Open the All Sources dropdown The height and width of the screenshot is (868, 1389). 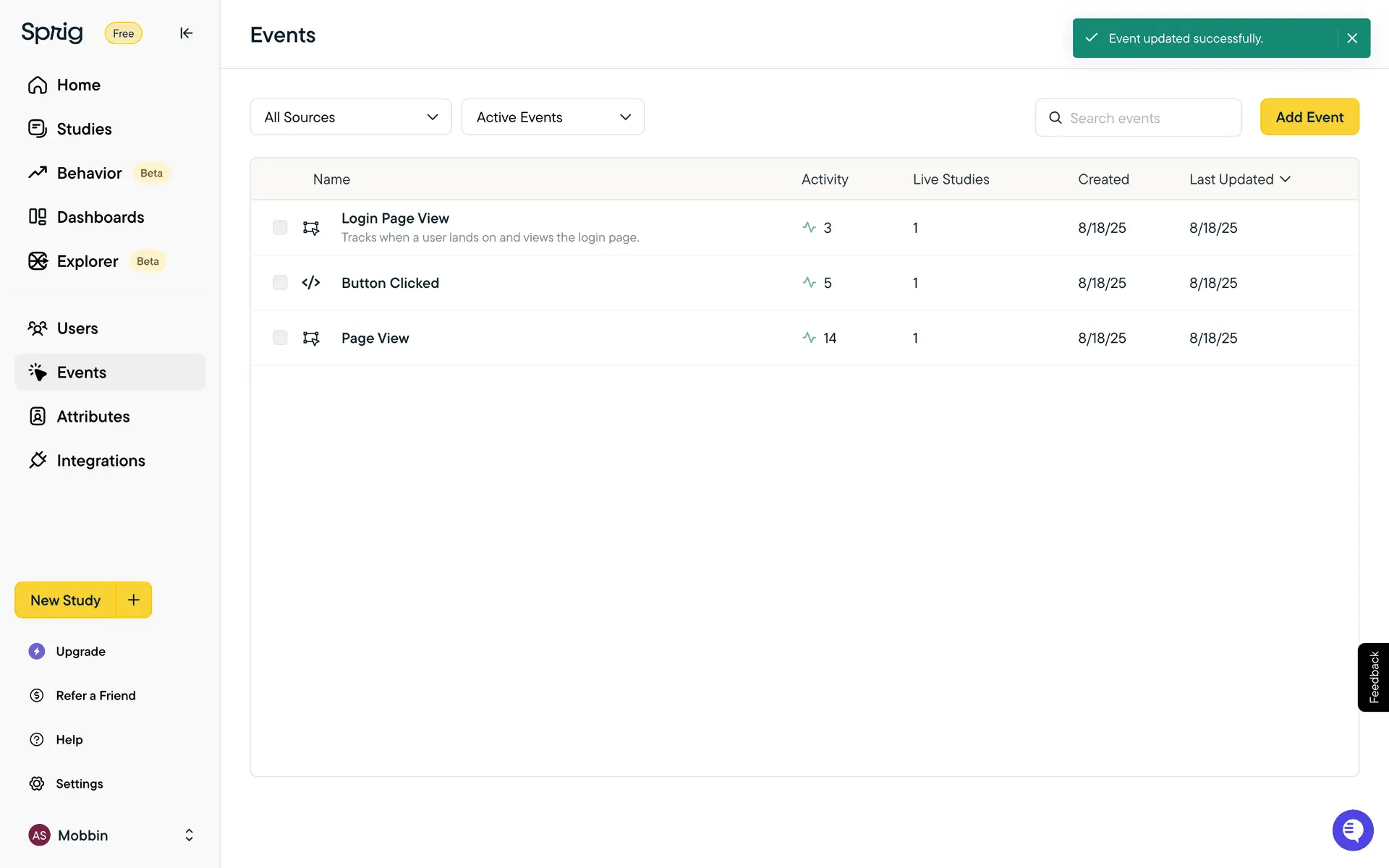coord(351,117)
